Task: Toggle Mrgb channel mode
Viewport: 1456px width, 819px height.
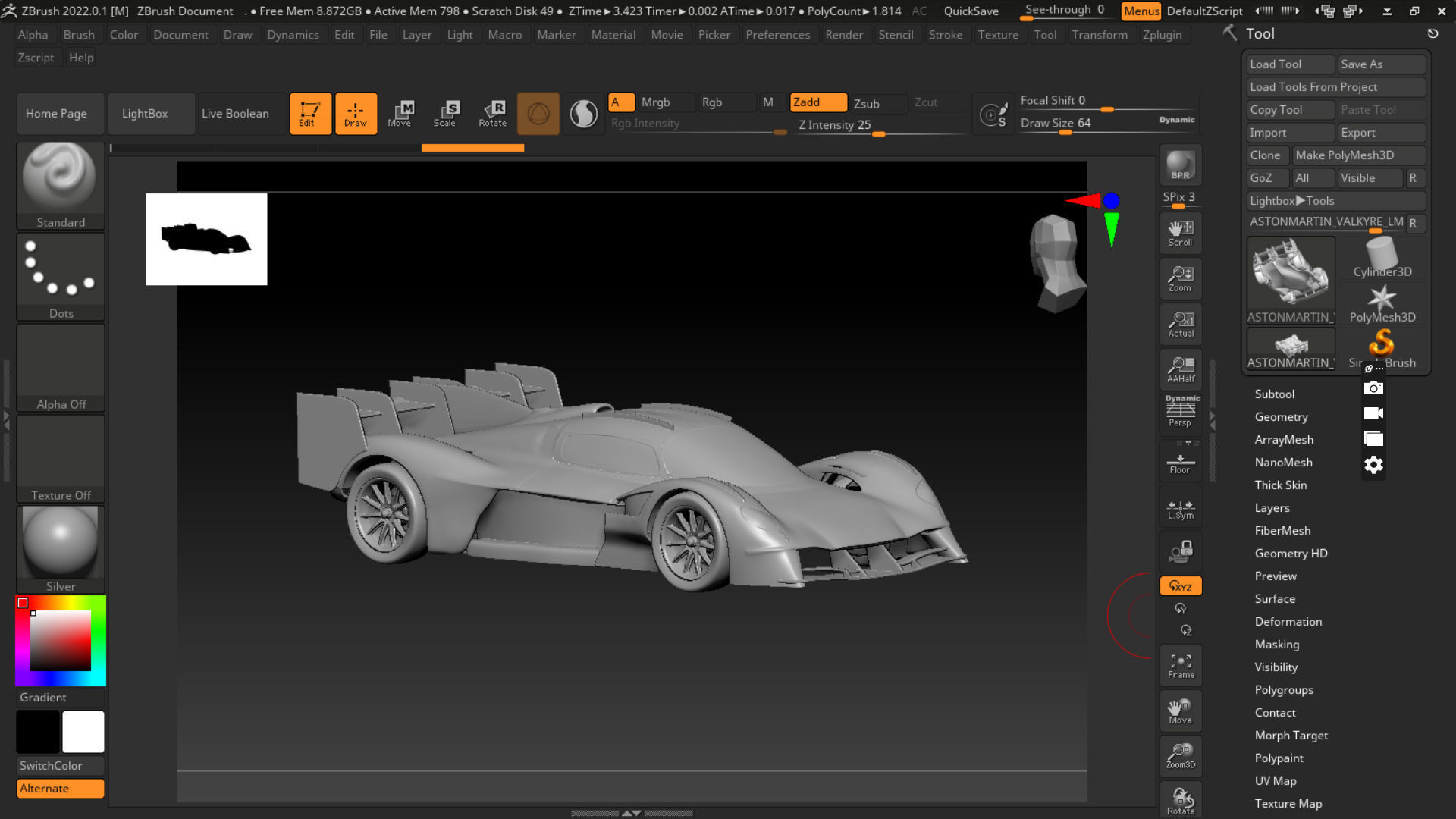Action: coord(666,102)
